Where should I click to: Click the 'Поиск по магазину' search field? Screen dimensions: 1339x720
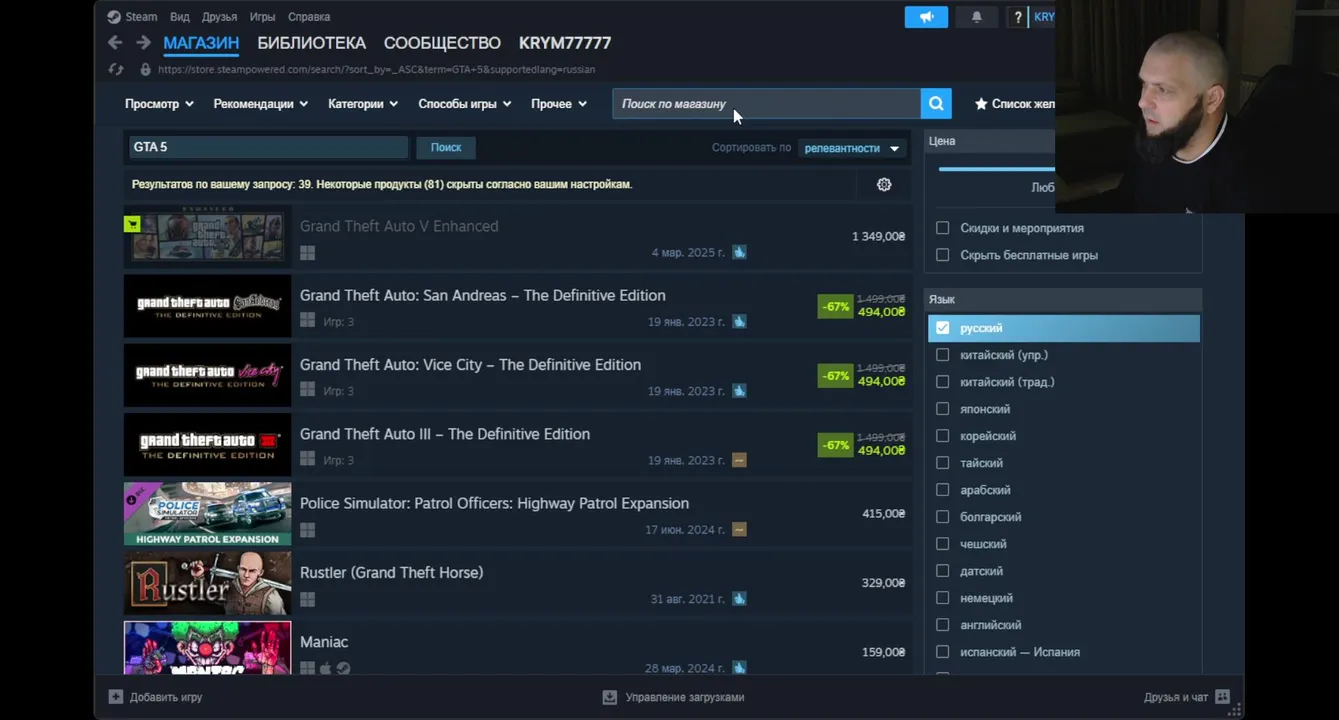point(766,104)
